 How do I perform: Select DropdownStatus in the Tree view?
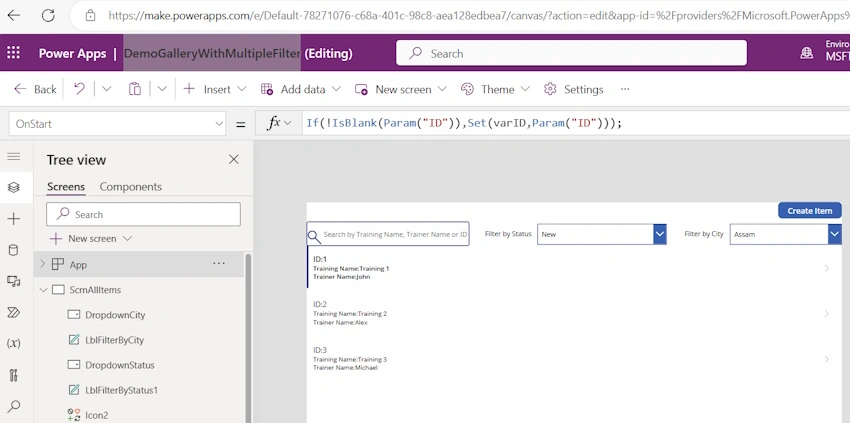pyautogui.click(x=120, y=365)
